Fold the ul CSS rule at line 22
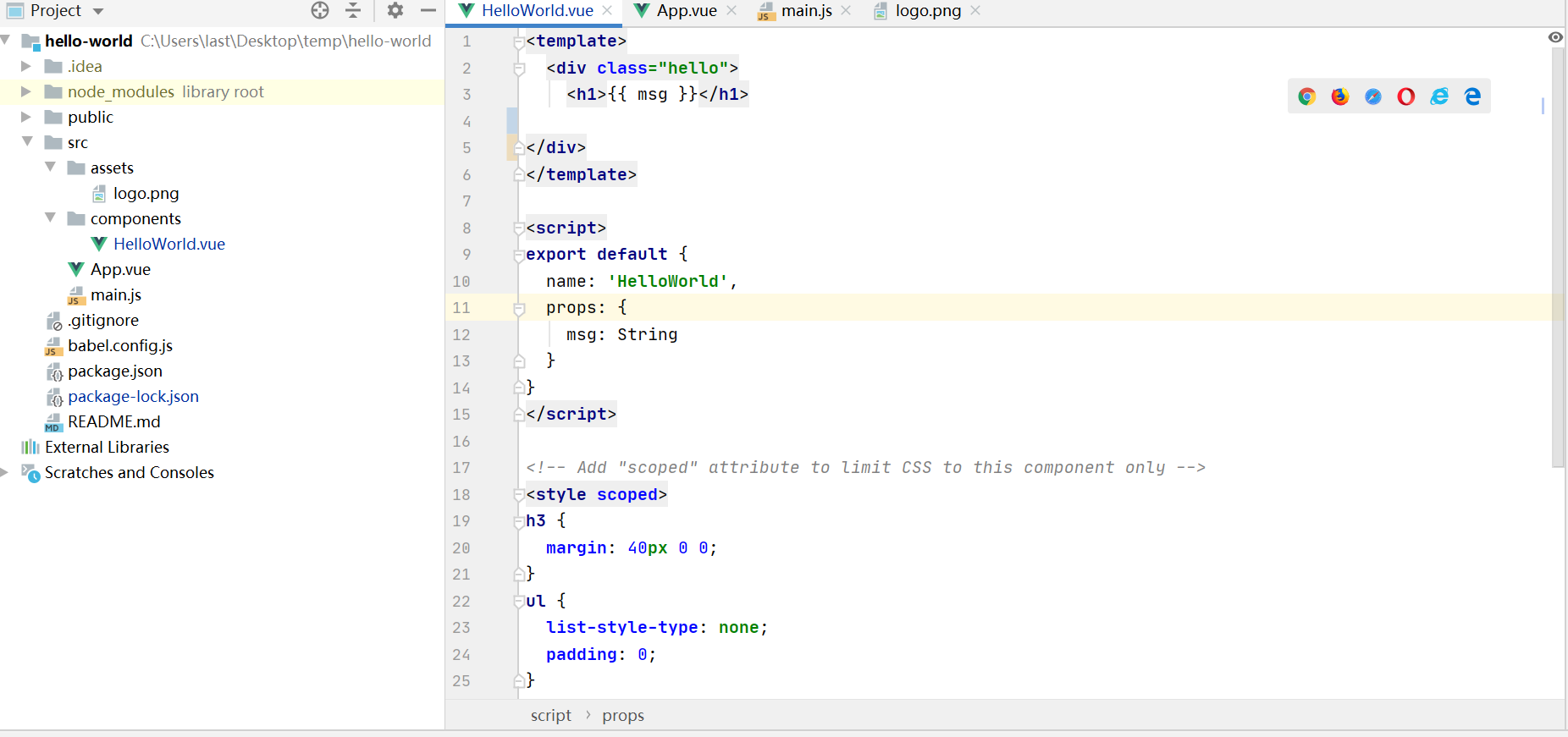Screen dimensions: 1568x737 pos(519,602)
